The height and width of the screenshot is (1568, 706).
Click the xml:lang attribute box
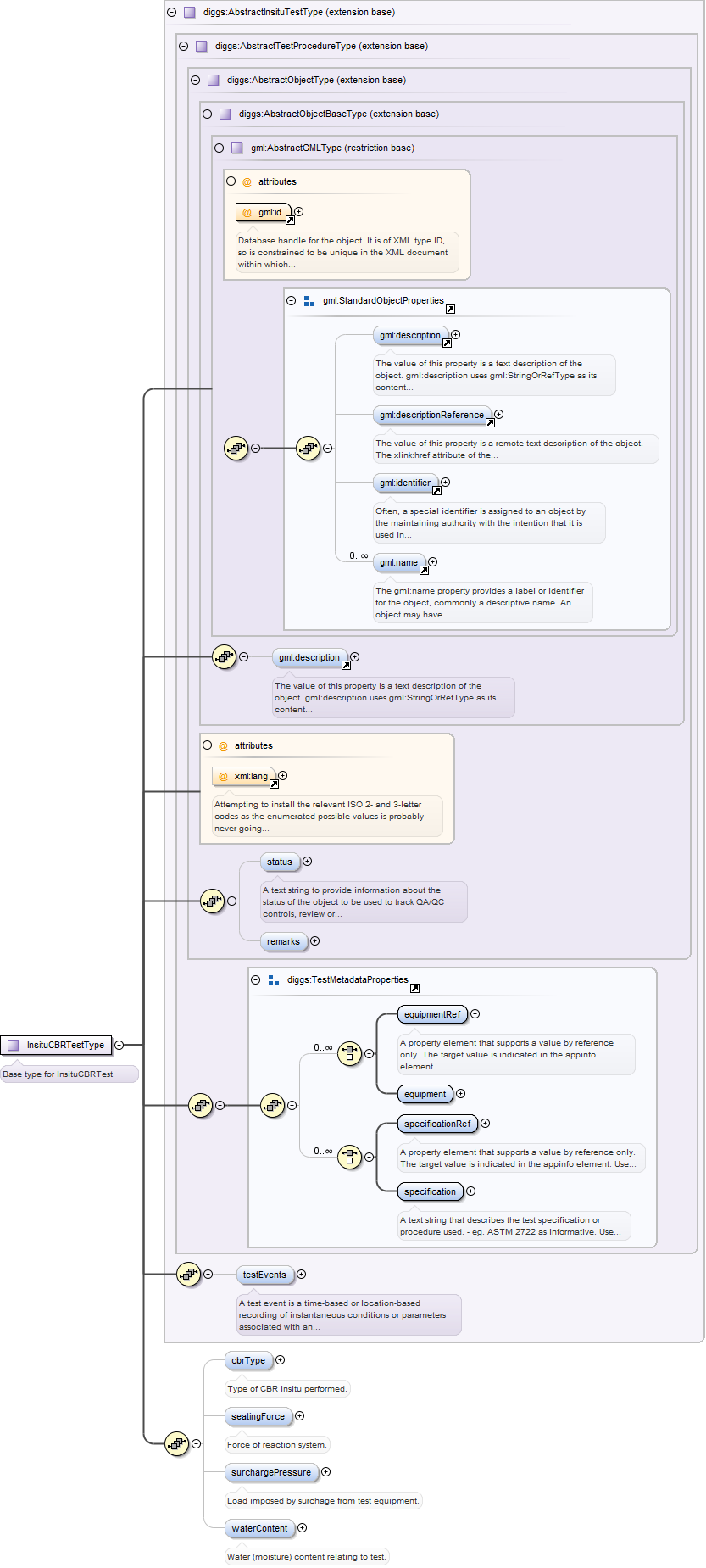244,776
